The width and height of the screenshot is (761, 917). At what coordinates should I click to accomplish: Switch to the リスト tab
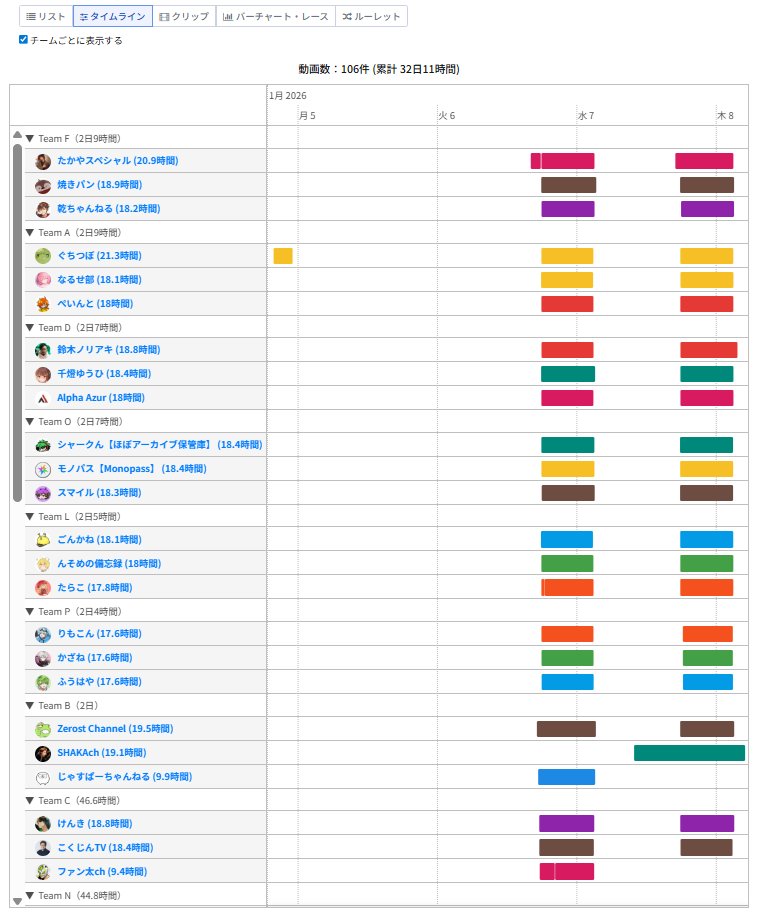pyautogui.click(x=46, y=16)
